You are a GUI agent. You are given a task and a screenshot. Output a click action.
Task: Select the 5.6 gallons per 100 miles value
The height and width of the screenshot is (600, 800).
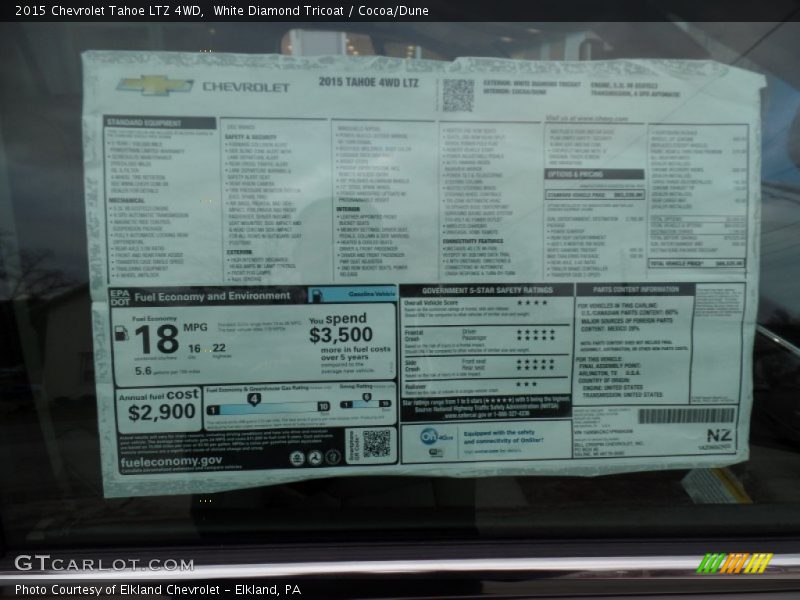click(x=143, y=371)
